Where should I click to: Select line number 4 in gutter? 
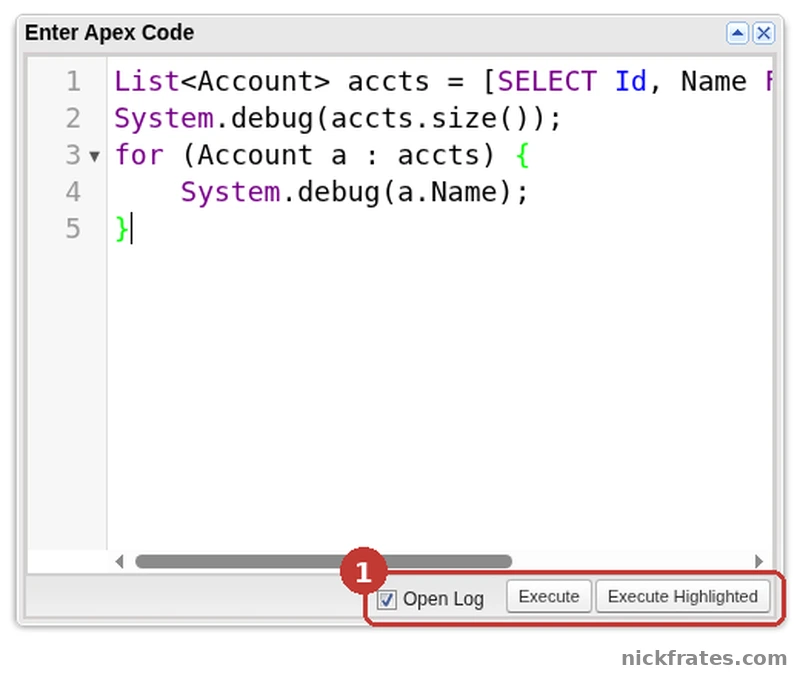click(x=73, y=192)
